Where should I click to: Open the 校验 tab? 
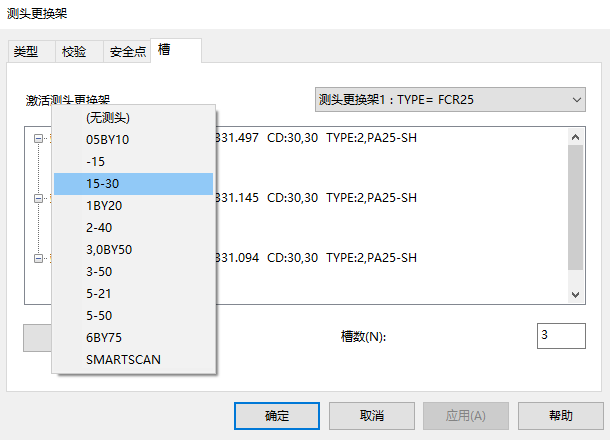75,52
